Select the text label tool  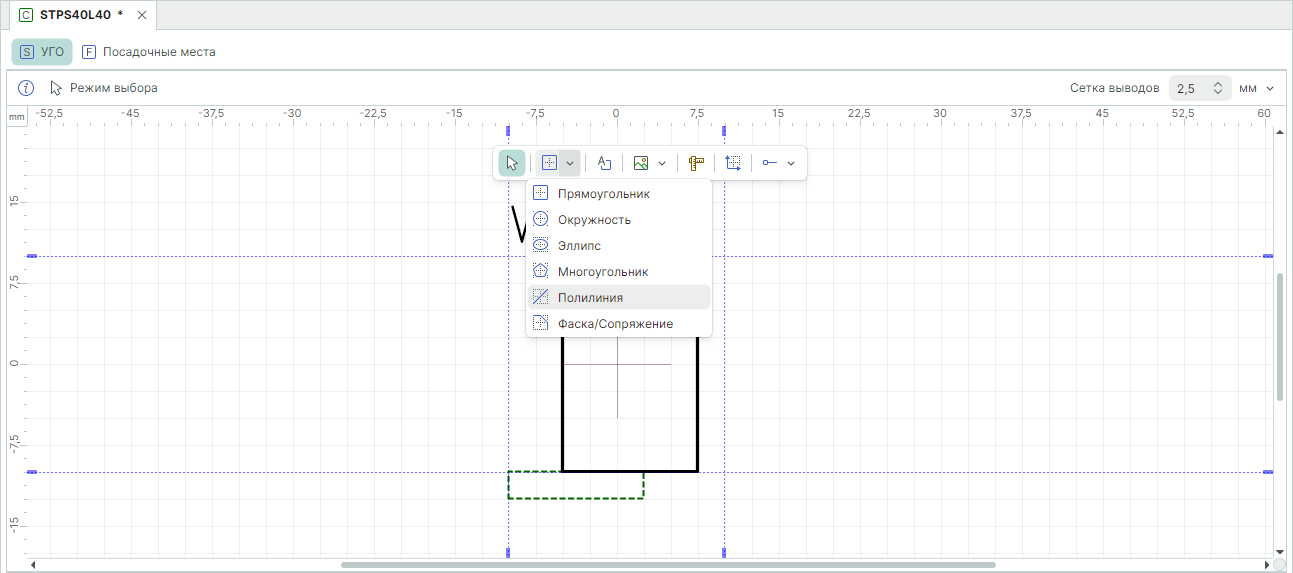click(604, 163)
